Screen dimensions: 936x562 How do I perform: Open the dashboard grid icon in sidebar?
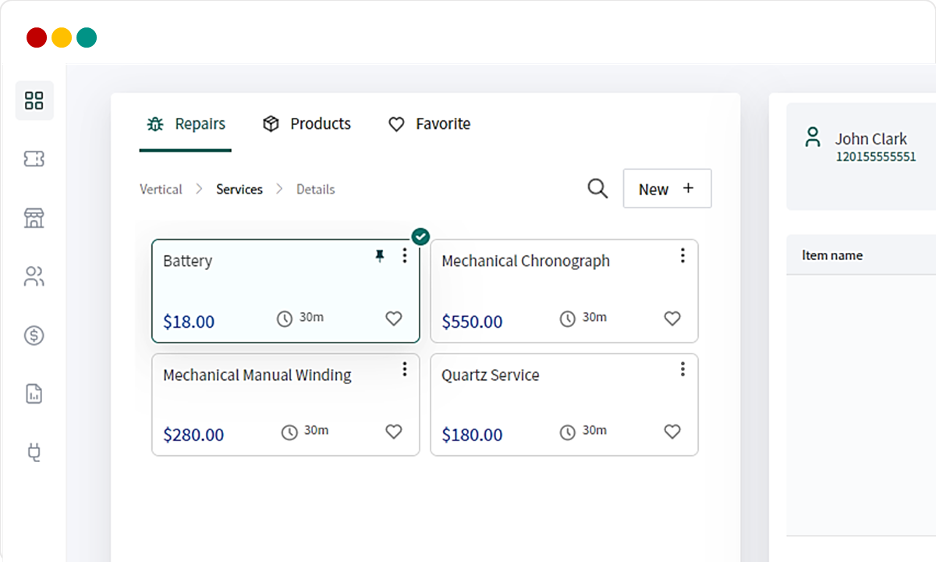point(34,100)
